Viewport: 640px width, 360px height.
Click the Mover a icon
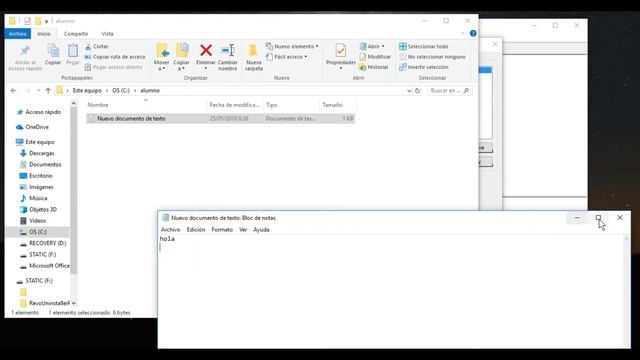coord(162,51)
